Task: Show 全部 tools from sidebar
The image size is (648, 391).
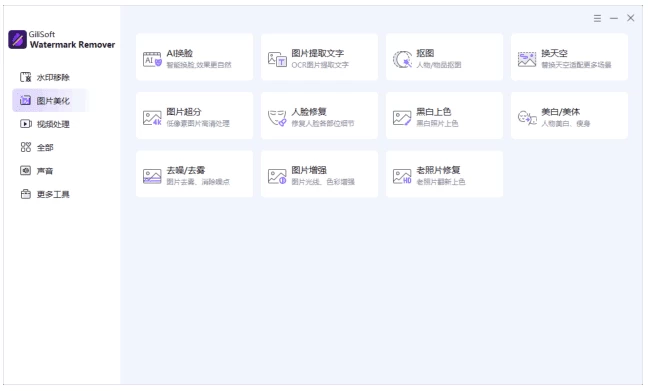Action: point(50,147)
